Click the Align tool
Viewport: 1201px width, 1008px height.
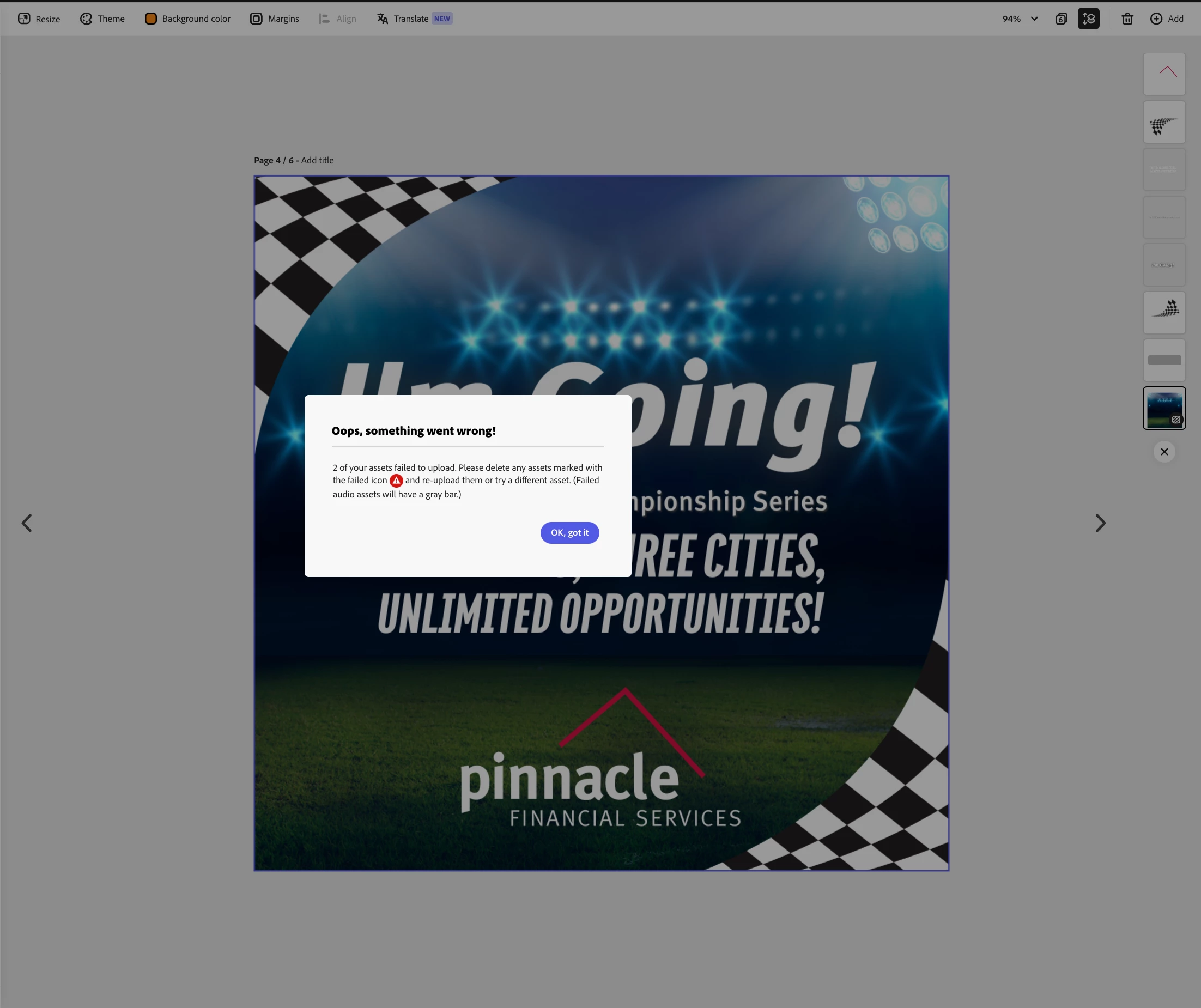coord(337,19)
